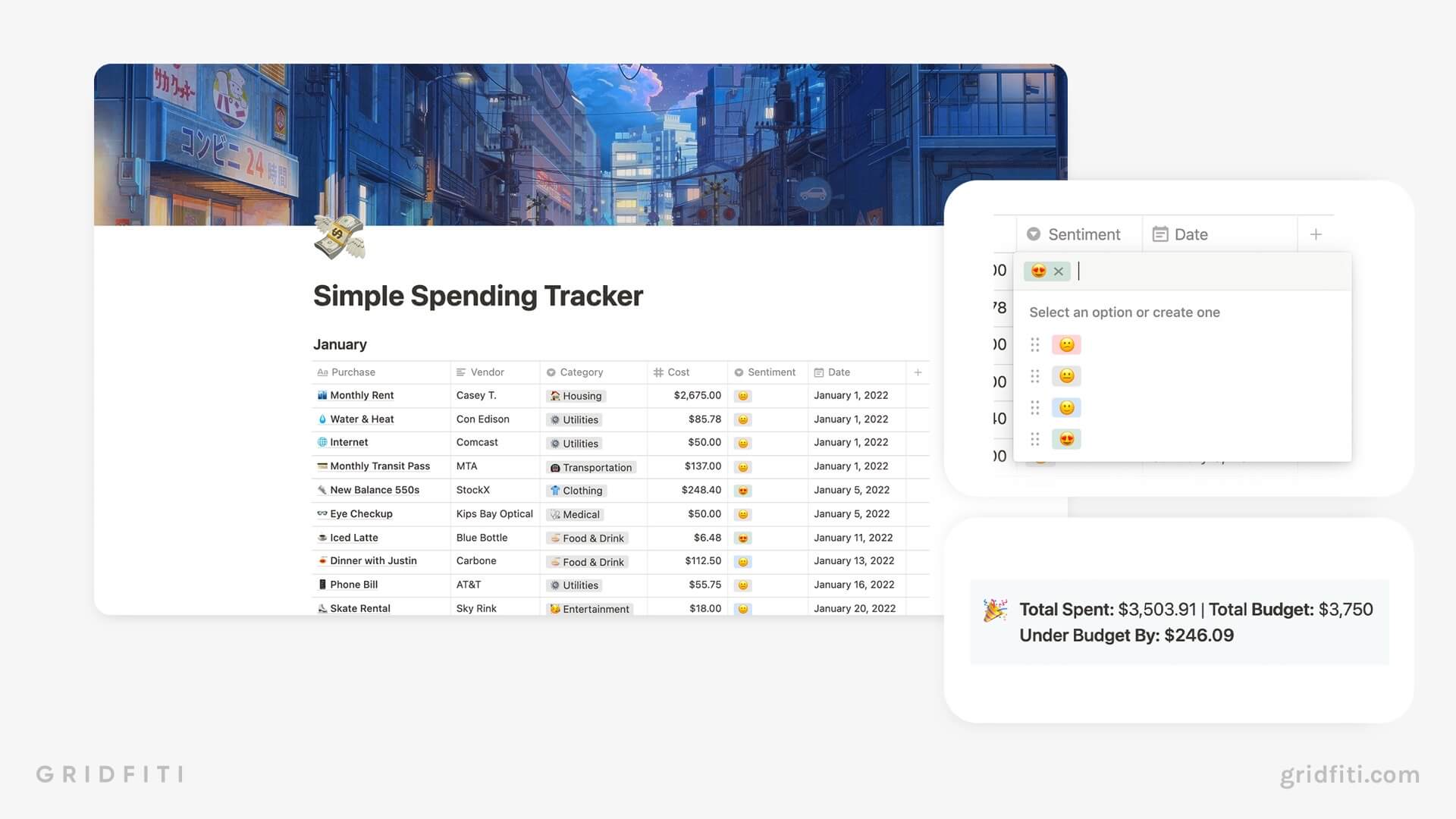This screenshot has width=1456, height=819.
Task: Click the Housing category tag icon
Action: [x=554, y=395]
